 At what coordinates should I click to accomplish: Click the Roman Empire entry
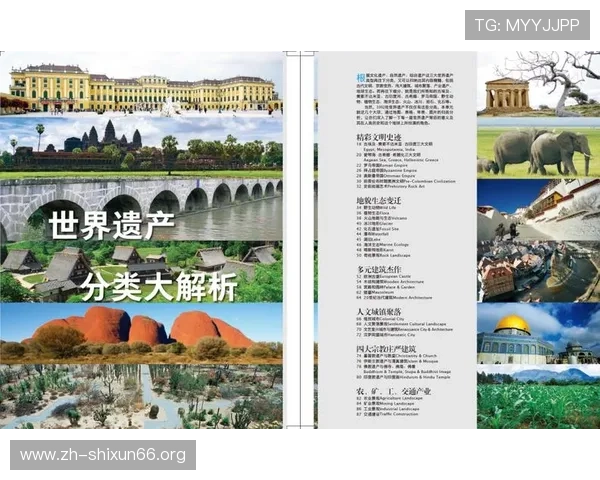382,165
